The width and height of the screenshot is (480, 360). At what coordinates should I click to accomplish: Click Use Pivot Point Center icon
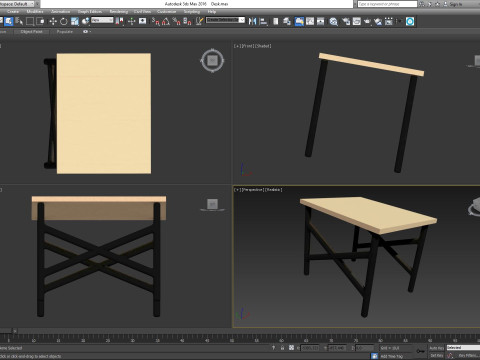[x=119, y=21]
